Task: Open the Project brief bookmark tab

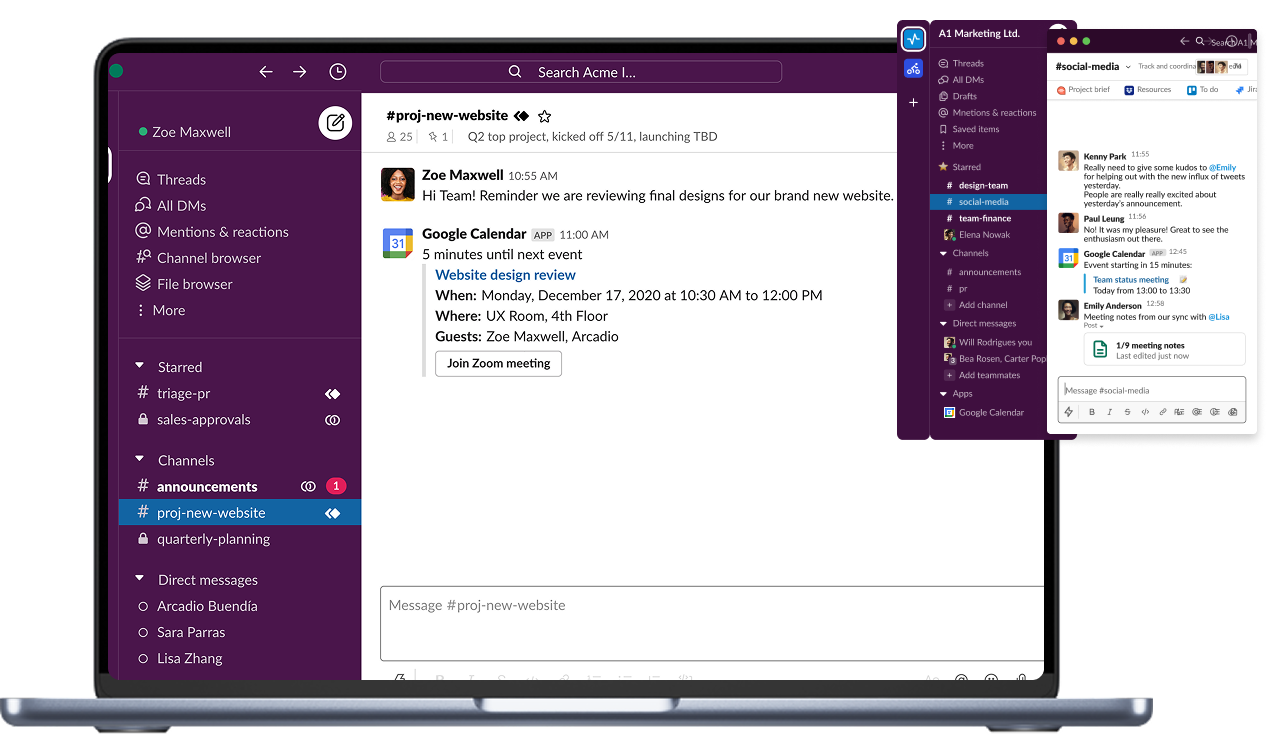Action: coord(1084,90)
